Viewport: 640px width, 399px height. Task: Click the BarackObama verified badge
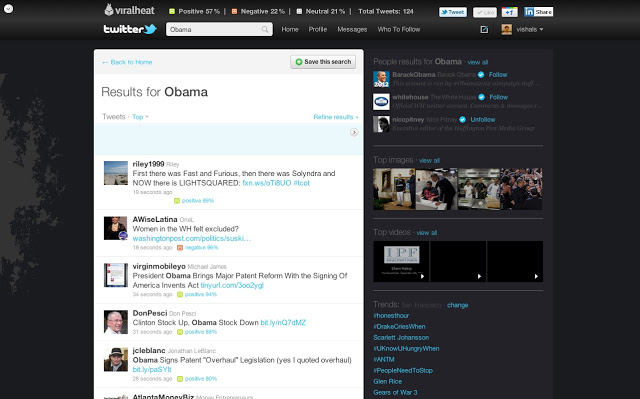click(x=481, y=75)
